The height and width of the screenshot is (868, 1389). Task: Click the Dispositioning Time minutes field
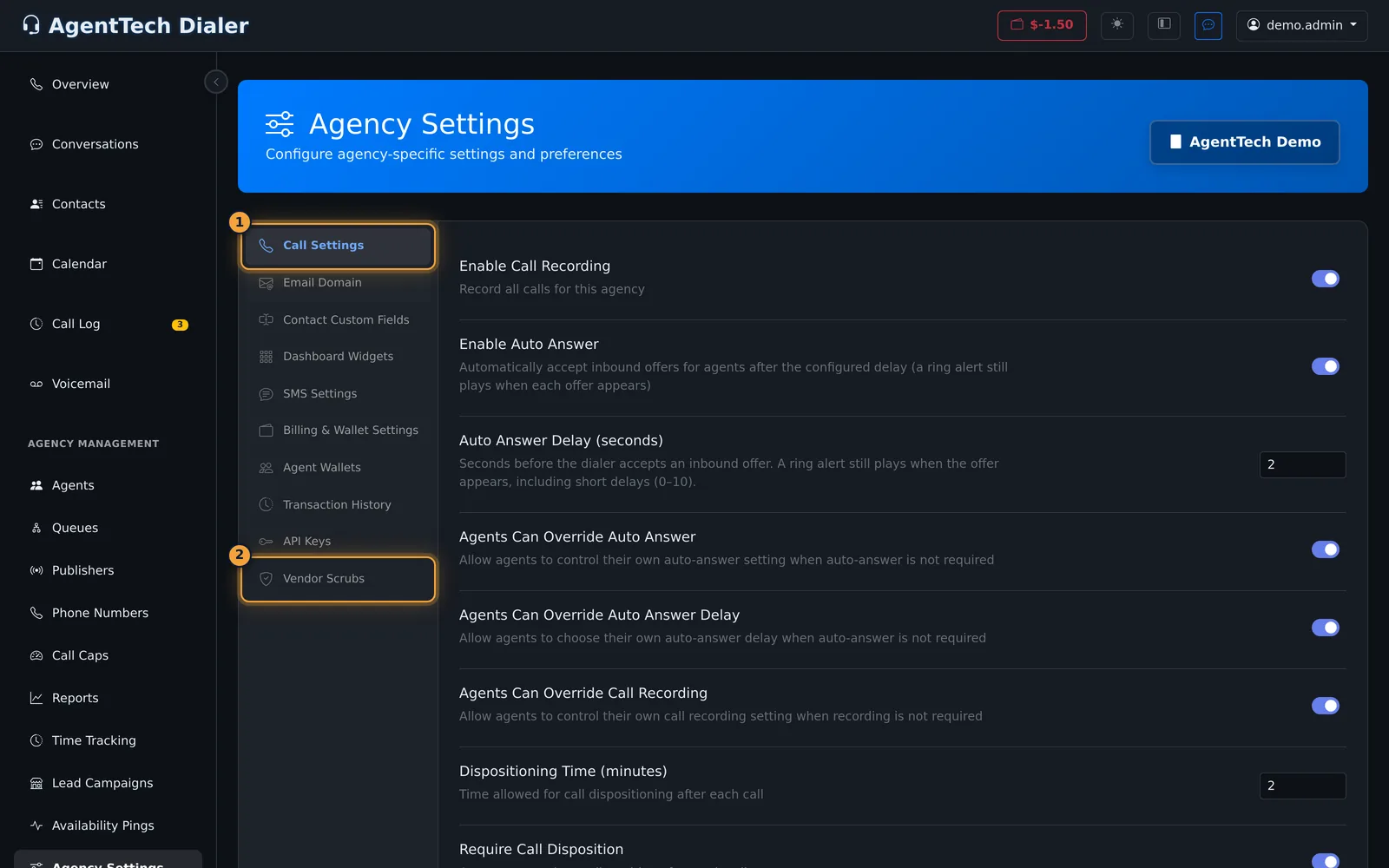1302,786
